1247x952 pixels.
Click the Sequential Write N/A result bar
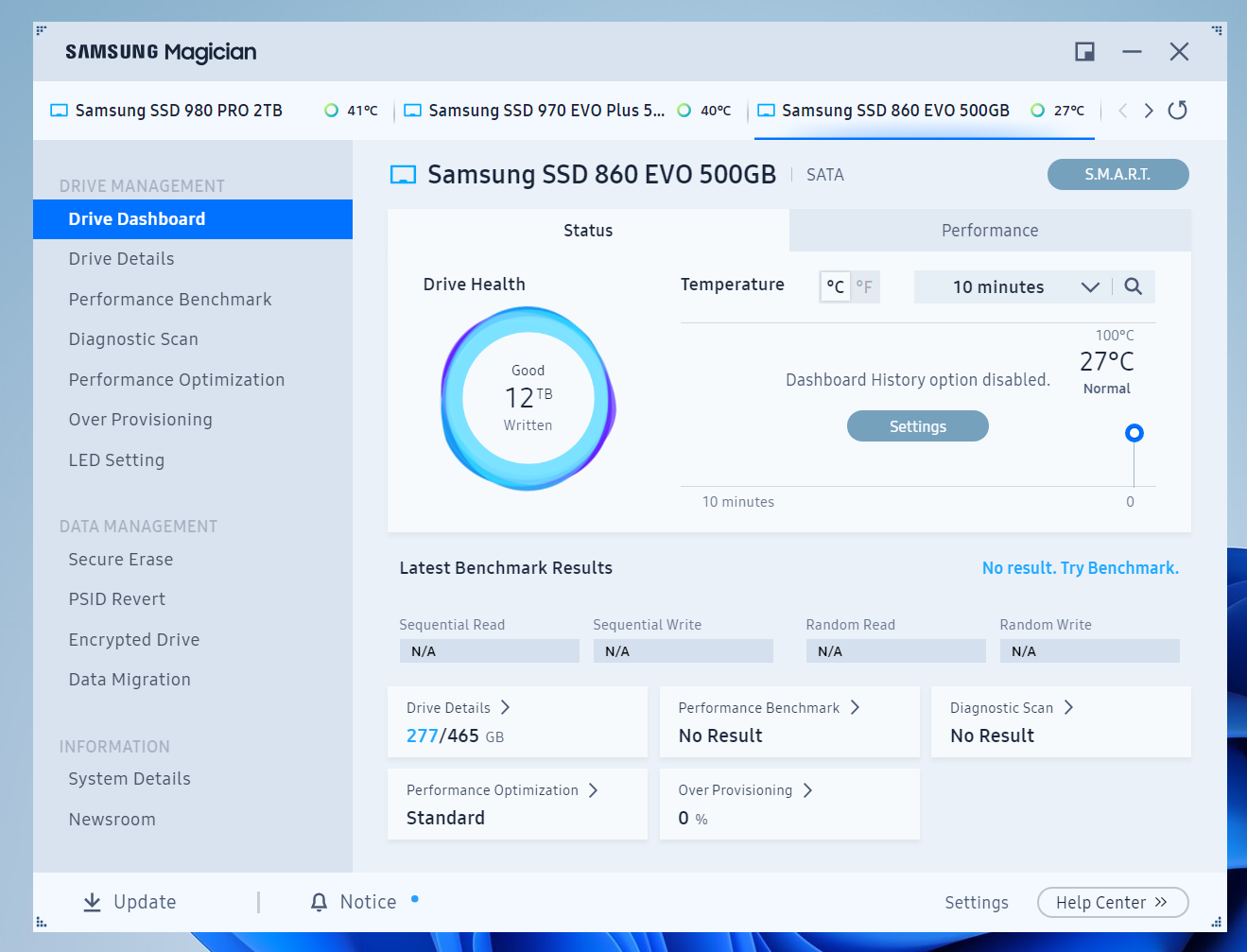pyautogui.click(x=683, y=651)
